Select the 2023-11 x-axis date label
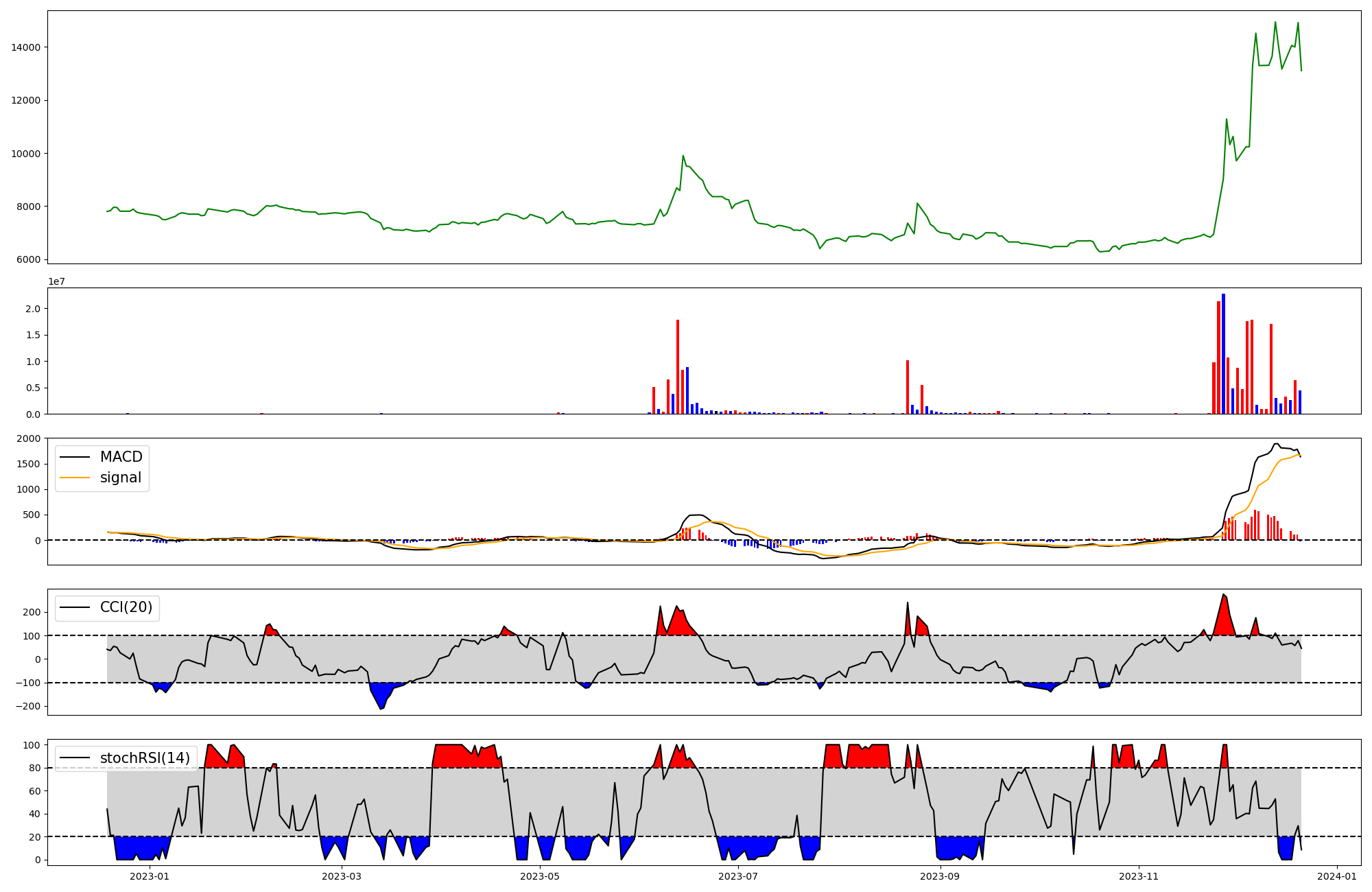 [x=1139, y=876]
